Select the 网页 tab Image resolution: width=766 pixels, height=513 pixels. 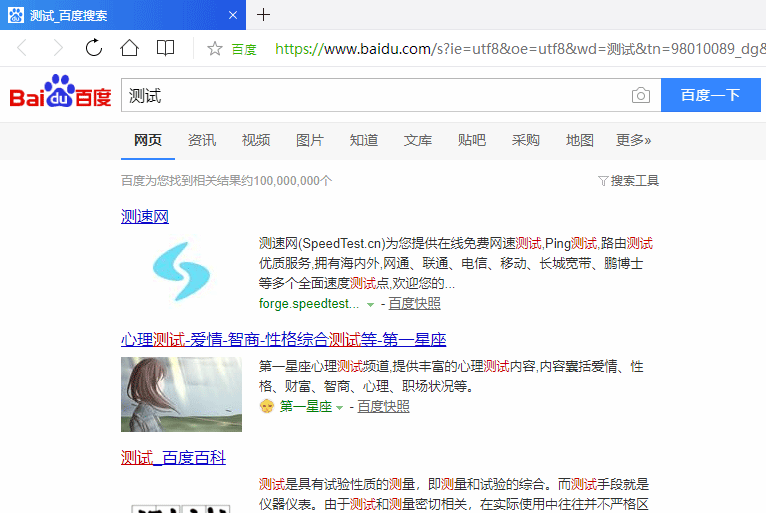tap(148, 140)
